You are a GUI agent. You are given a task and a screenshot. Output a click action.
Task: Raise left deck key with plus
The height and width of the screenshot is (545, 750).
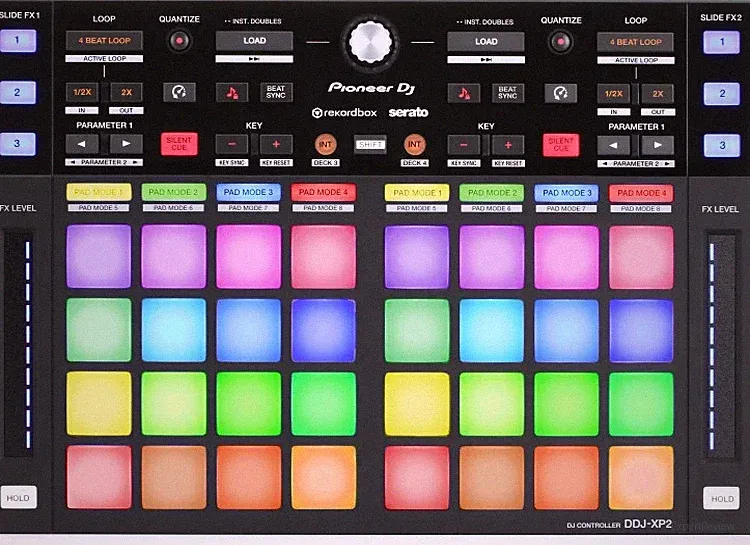coord(276,144)
